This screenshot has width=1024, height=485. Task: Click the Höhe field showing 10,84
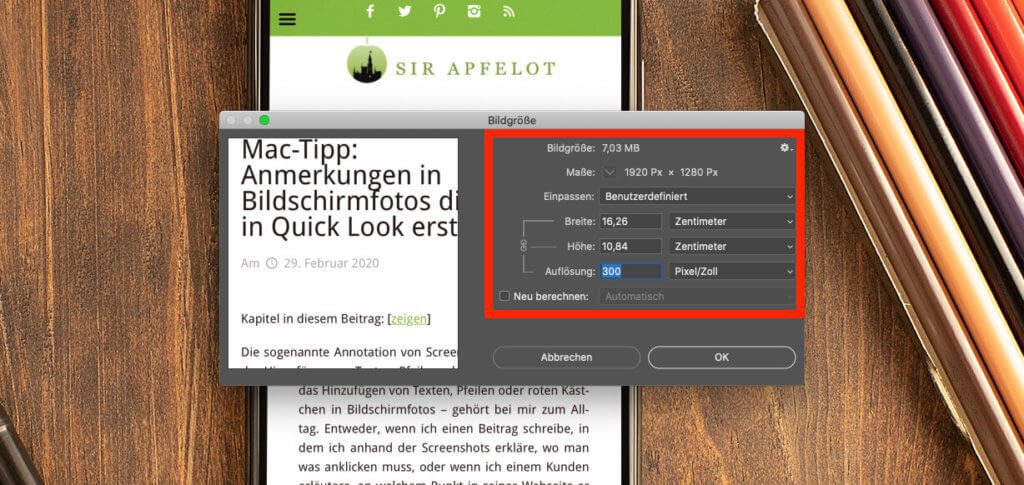pos(631,246)
